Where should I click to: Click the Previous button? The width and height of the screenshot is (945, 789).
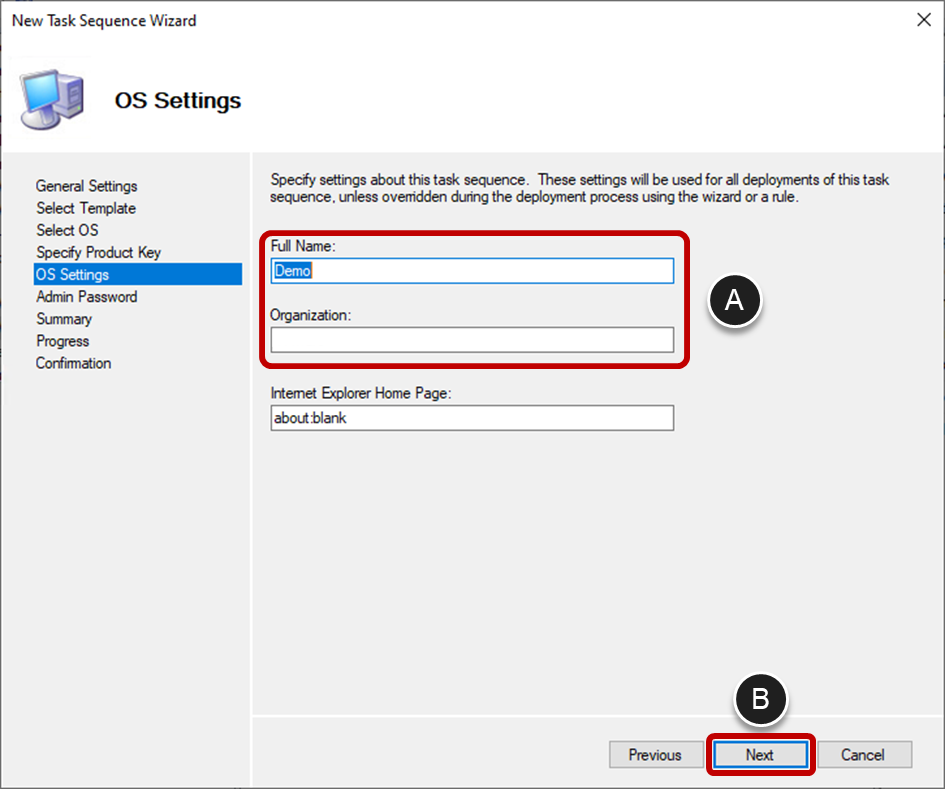[x=655, y=755]
